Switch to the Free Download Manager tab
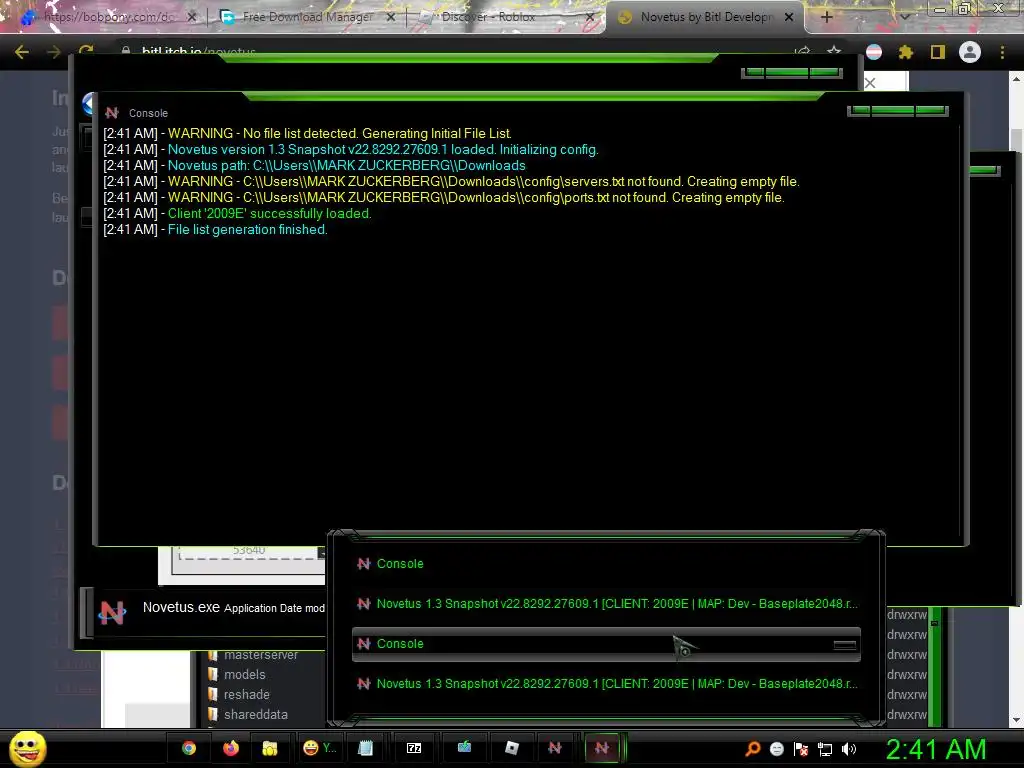The height and width of the screenshot is (768, 1024). pyautogui.click(x=307, y=17)
